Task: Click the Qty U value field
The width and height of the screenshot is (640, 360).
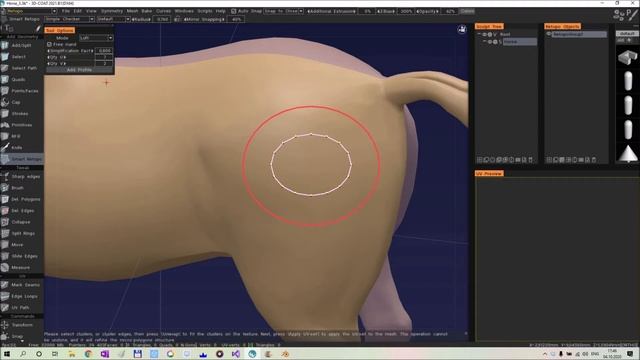Action: [104, 57]
